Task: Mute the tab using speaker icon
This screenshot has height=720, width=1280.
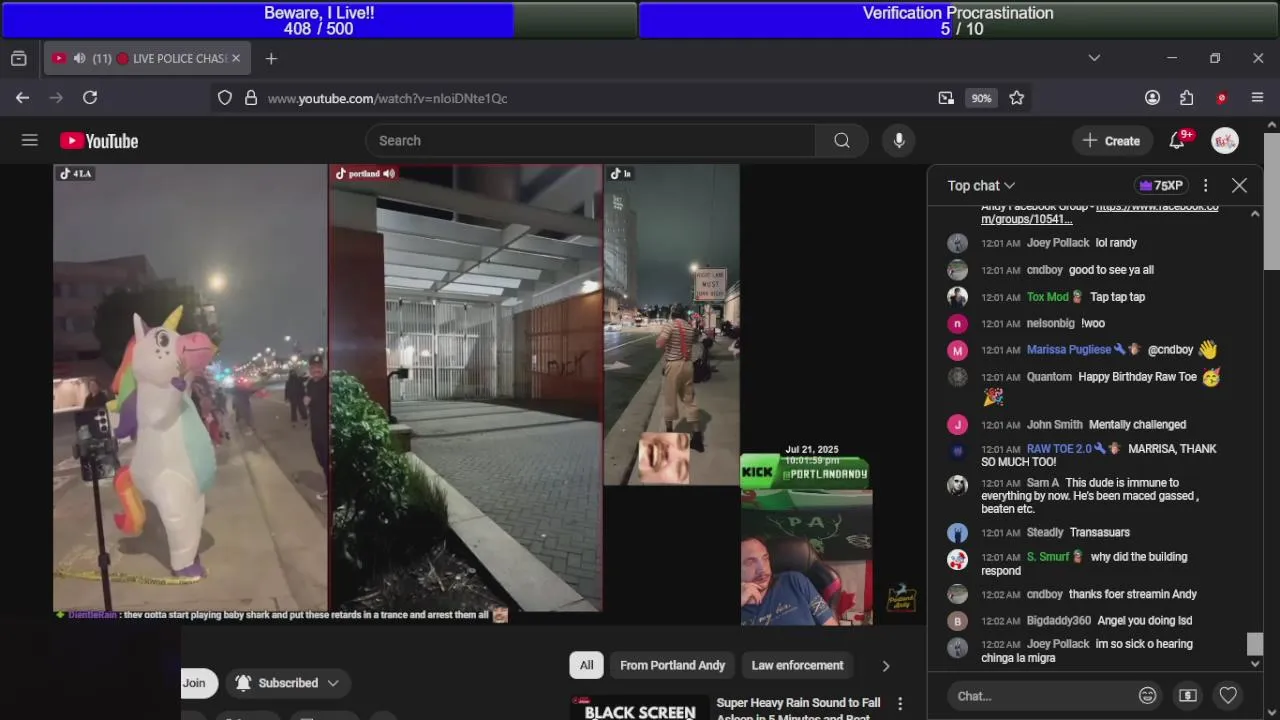Action: (x=79, y=58)
